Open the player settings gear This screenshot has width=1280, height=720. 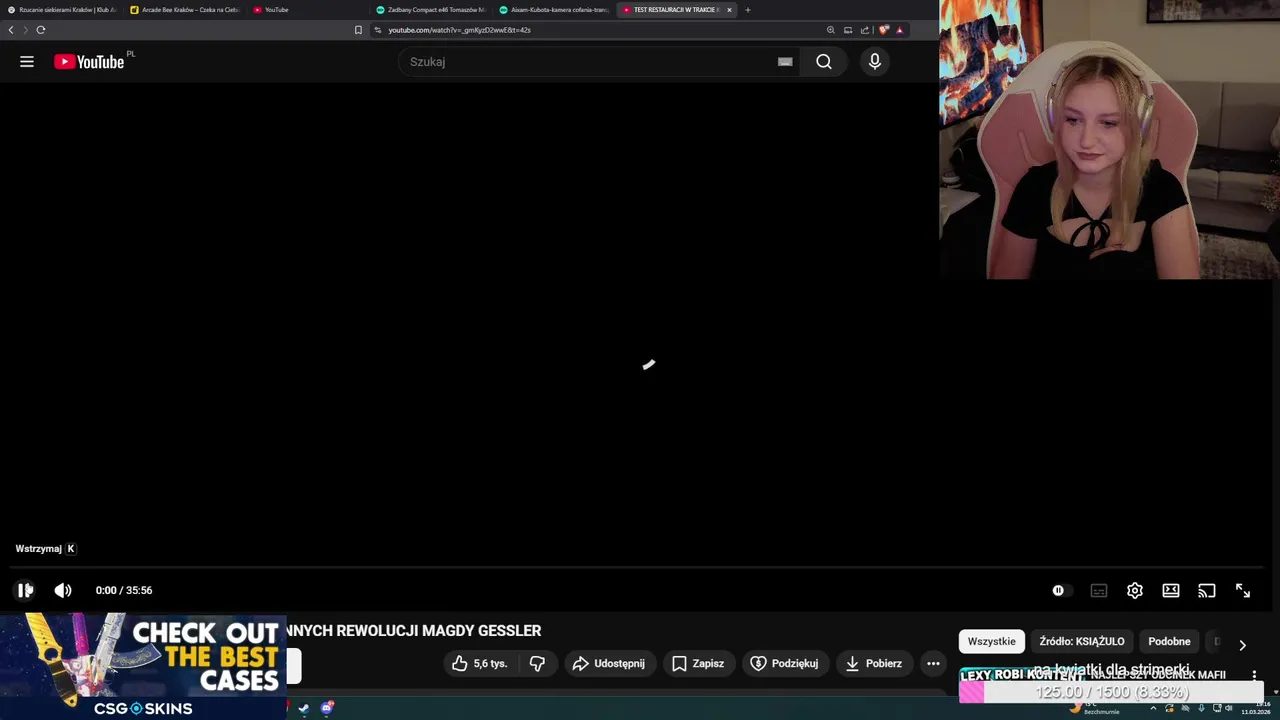pyautogui.click(x=1134, y=591)
